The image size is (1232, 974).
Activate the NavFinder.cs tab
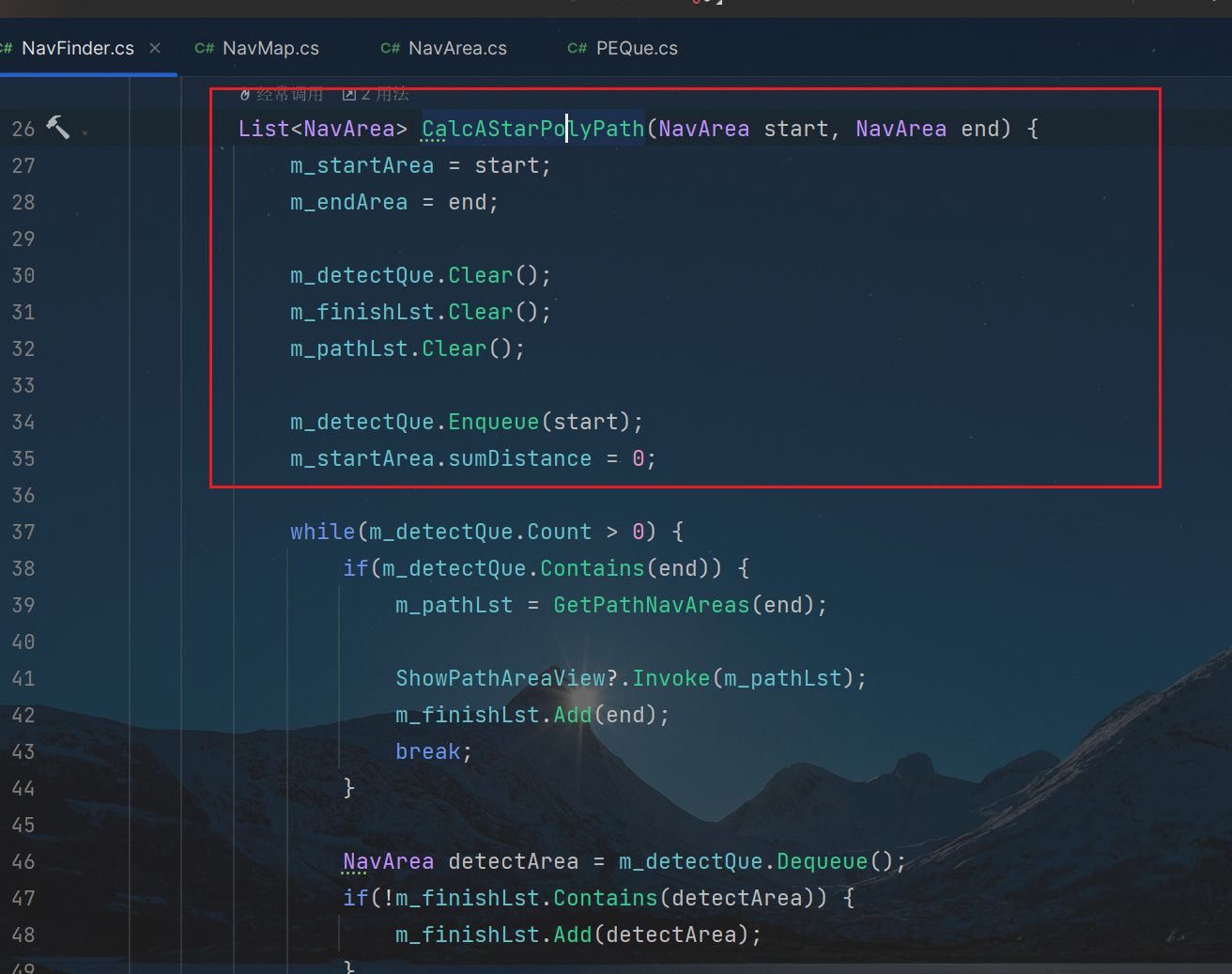(77, 48)
